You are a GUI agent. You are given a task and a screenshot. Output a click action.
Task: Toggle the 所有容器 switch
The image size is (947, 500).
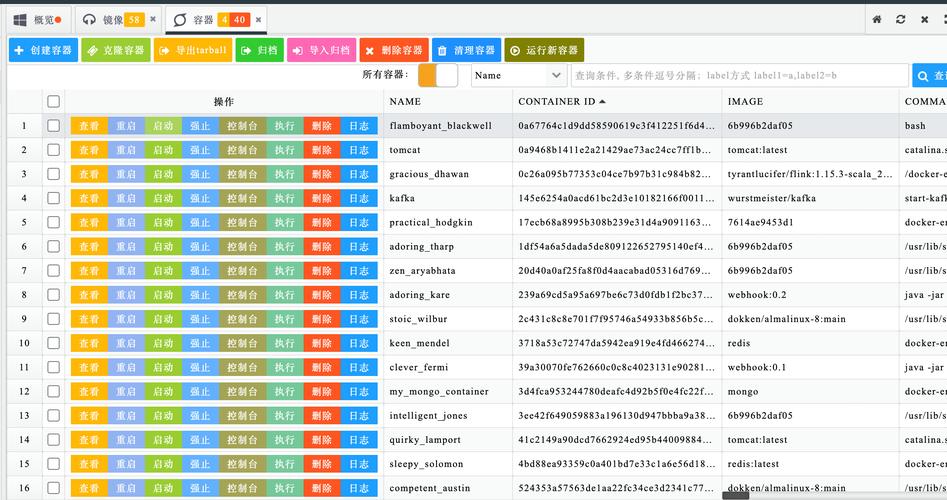[x=437, y=75]
